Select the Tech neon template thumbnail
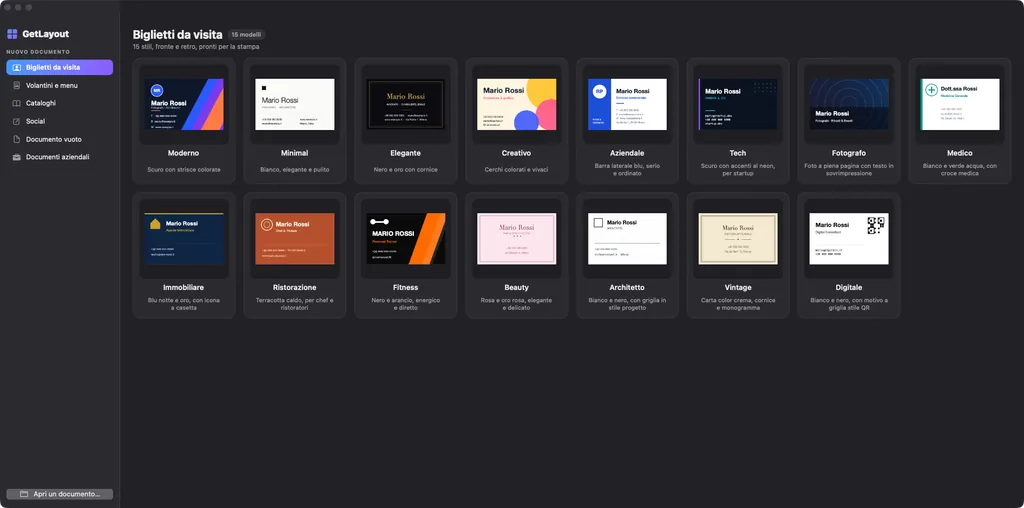 coord(738,104)
